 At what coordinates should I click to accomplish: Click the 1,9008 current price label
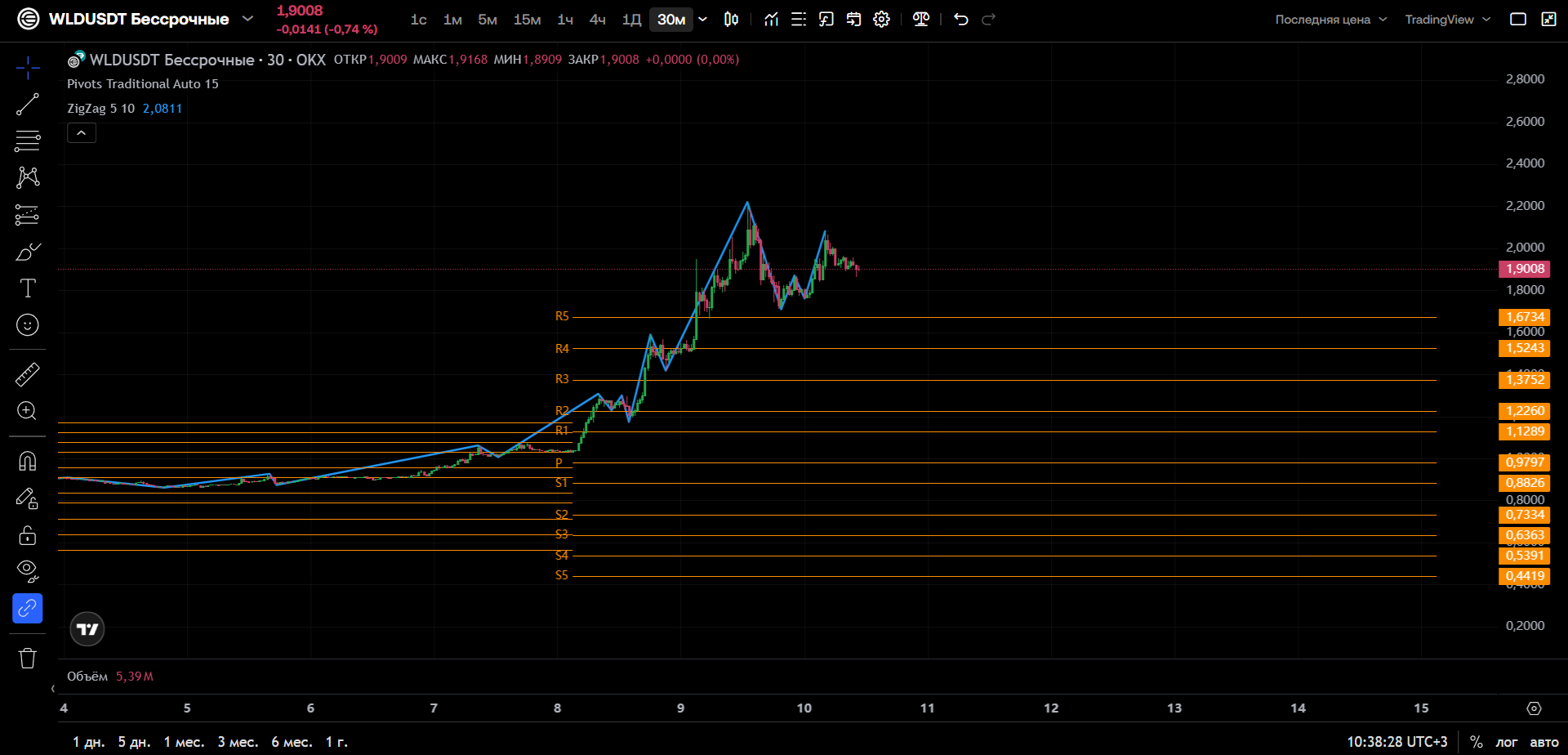pyautogui.click(x=1525, y=269)
